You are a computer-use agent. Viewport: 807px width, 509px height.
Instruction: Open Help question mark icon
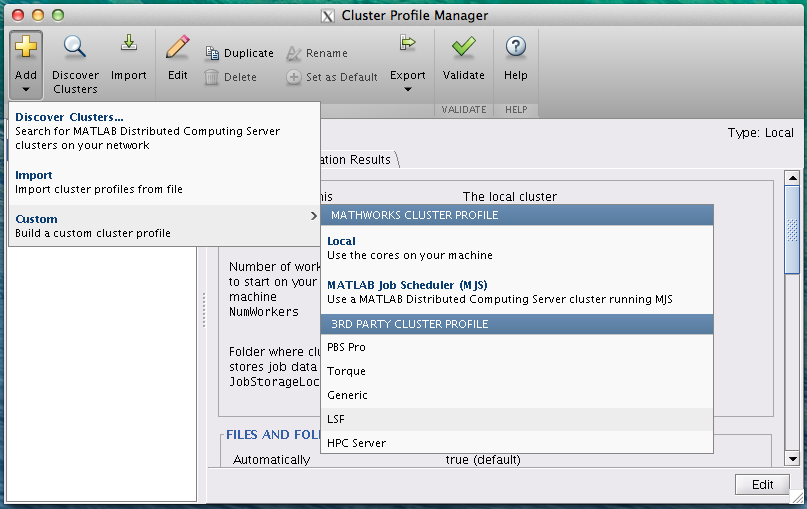[516, 46]
